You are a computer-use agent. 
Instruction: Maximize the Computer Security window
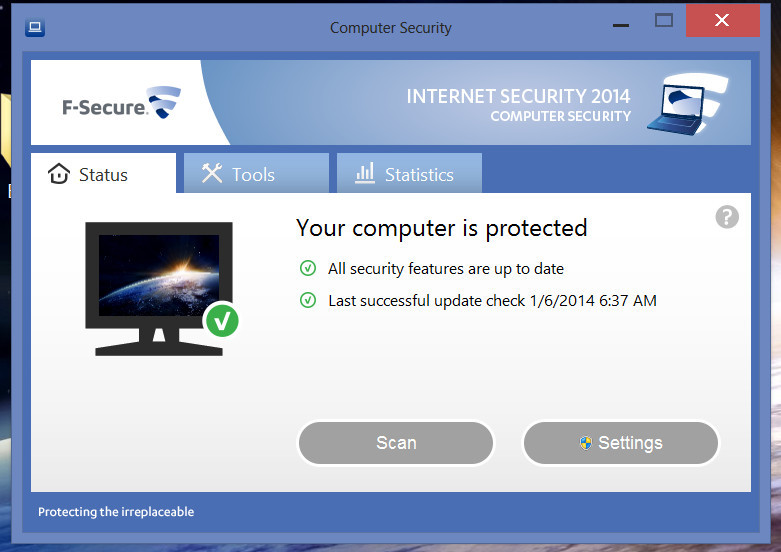[x=663, y=20]
